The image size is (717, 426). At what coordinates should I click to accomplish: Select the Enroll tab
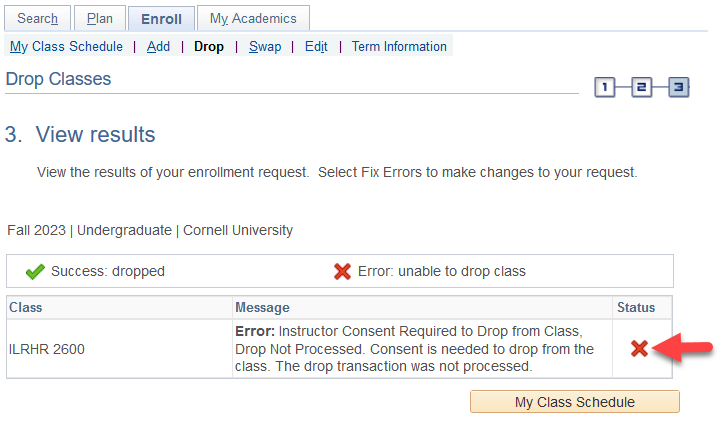(x=161, y=18)
